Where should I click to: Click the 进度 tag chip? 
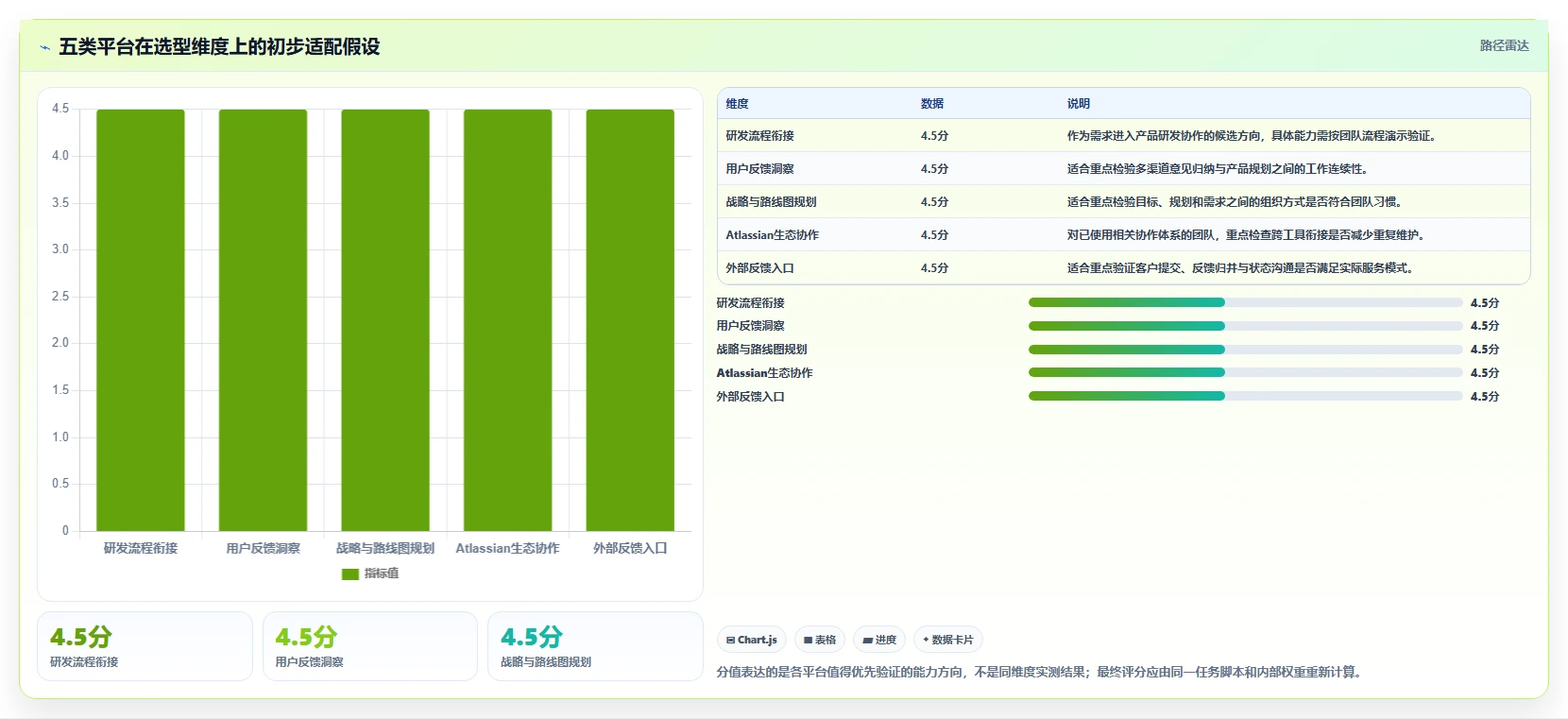879,640
